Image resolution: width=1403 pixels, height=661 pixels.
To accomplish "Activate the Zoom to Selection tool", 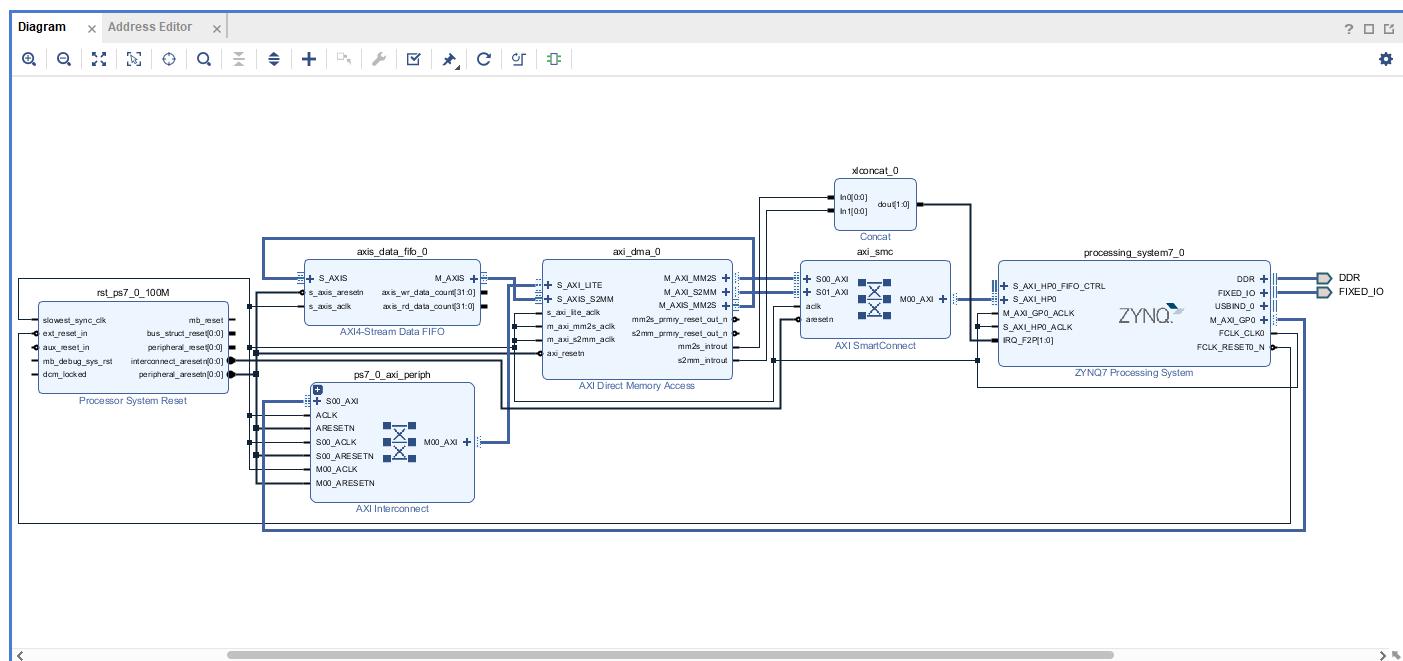I will pos(132,59).
